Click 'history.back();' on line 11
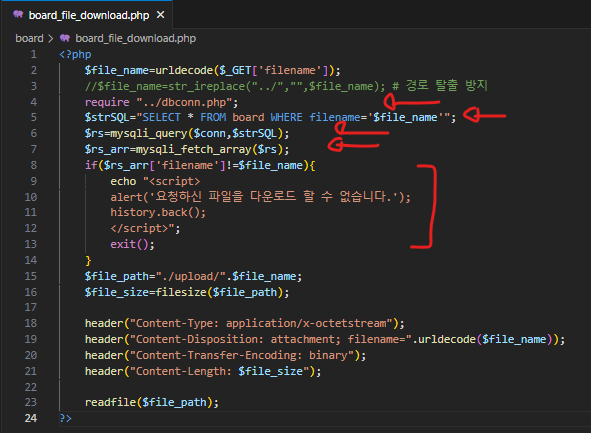 click(158, 213)
